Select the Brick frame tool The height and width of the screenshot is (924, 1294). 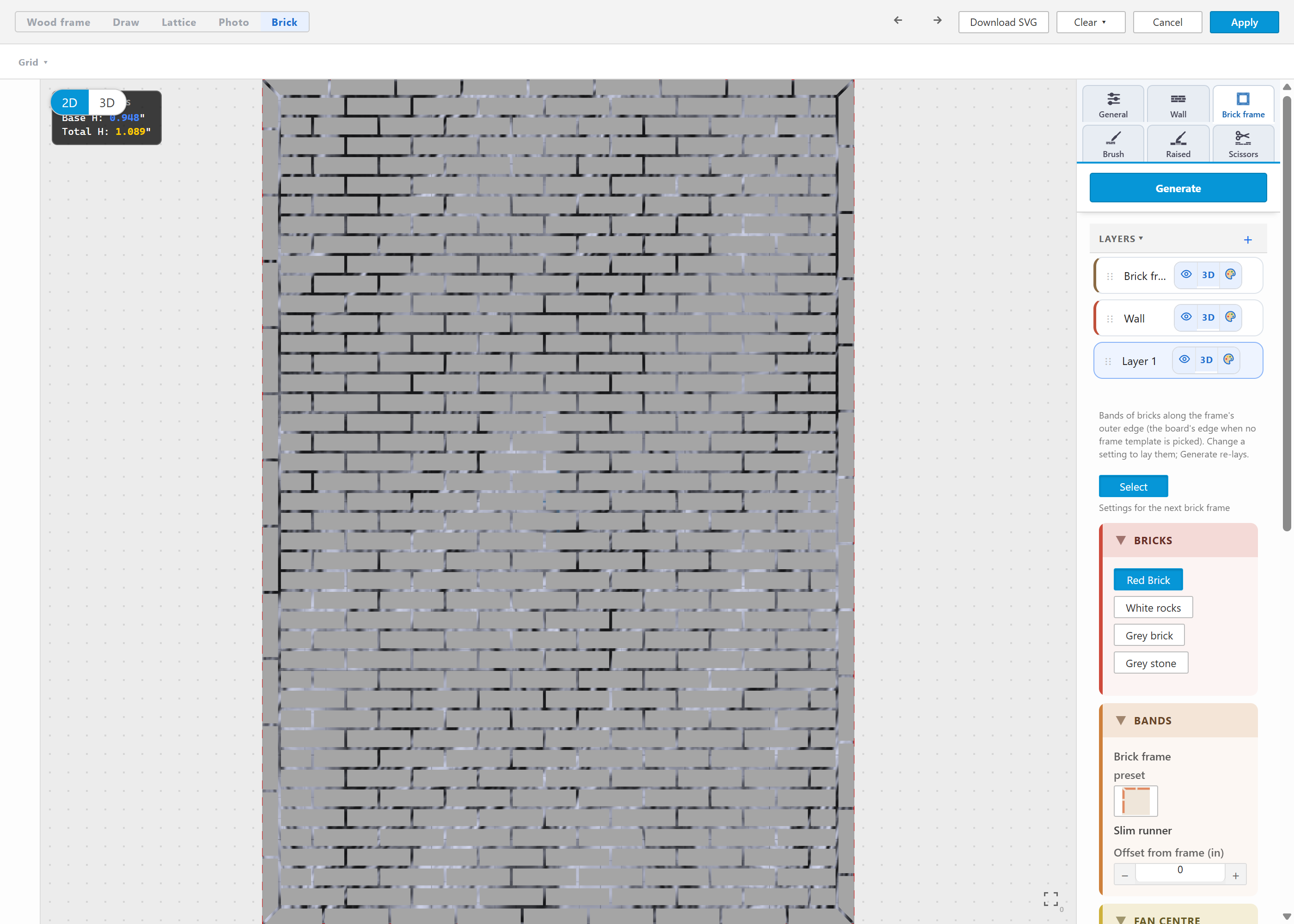click(x=1243, y=104)
